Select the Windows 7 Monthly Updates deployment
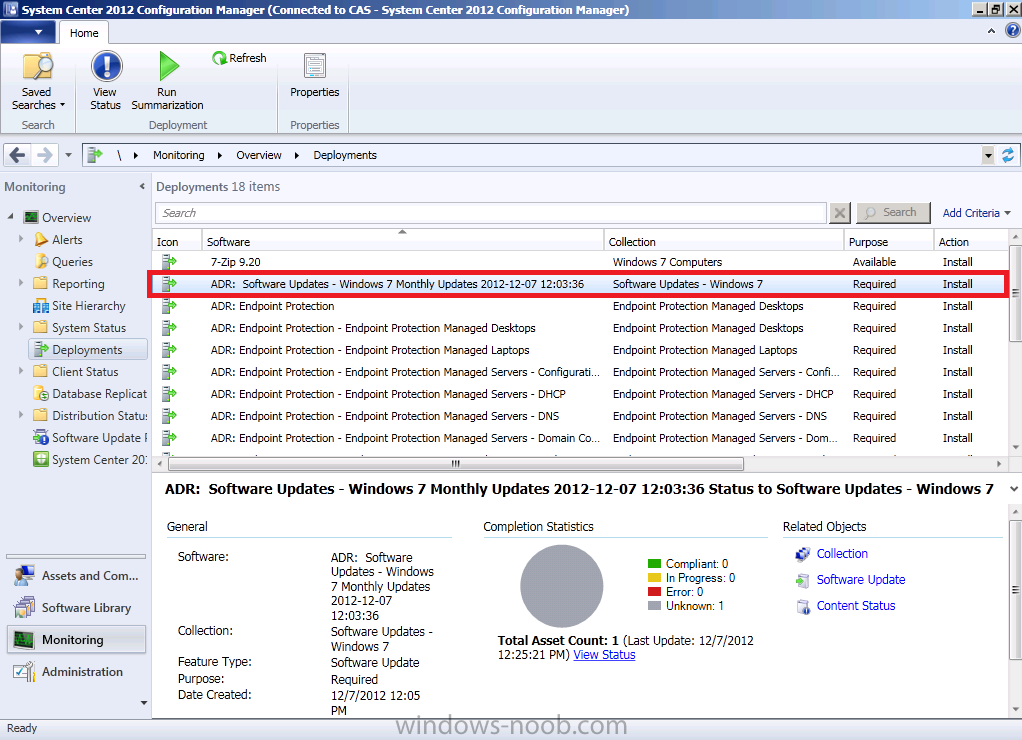Viewport: 1022px width, 740px height. coord(580,284)
